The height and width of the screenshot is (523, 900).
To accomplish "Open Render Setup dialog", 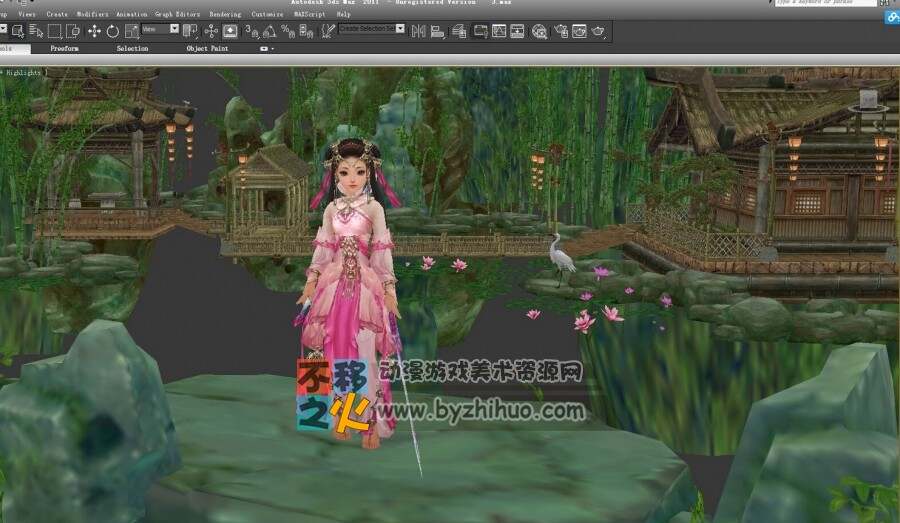I will point(561,31).
